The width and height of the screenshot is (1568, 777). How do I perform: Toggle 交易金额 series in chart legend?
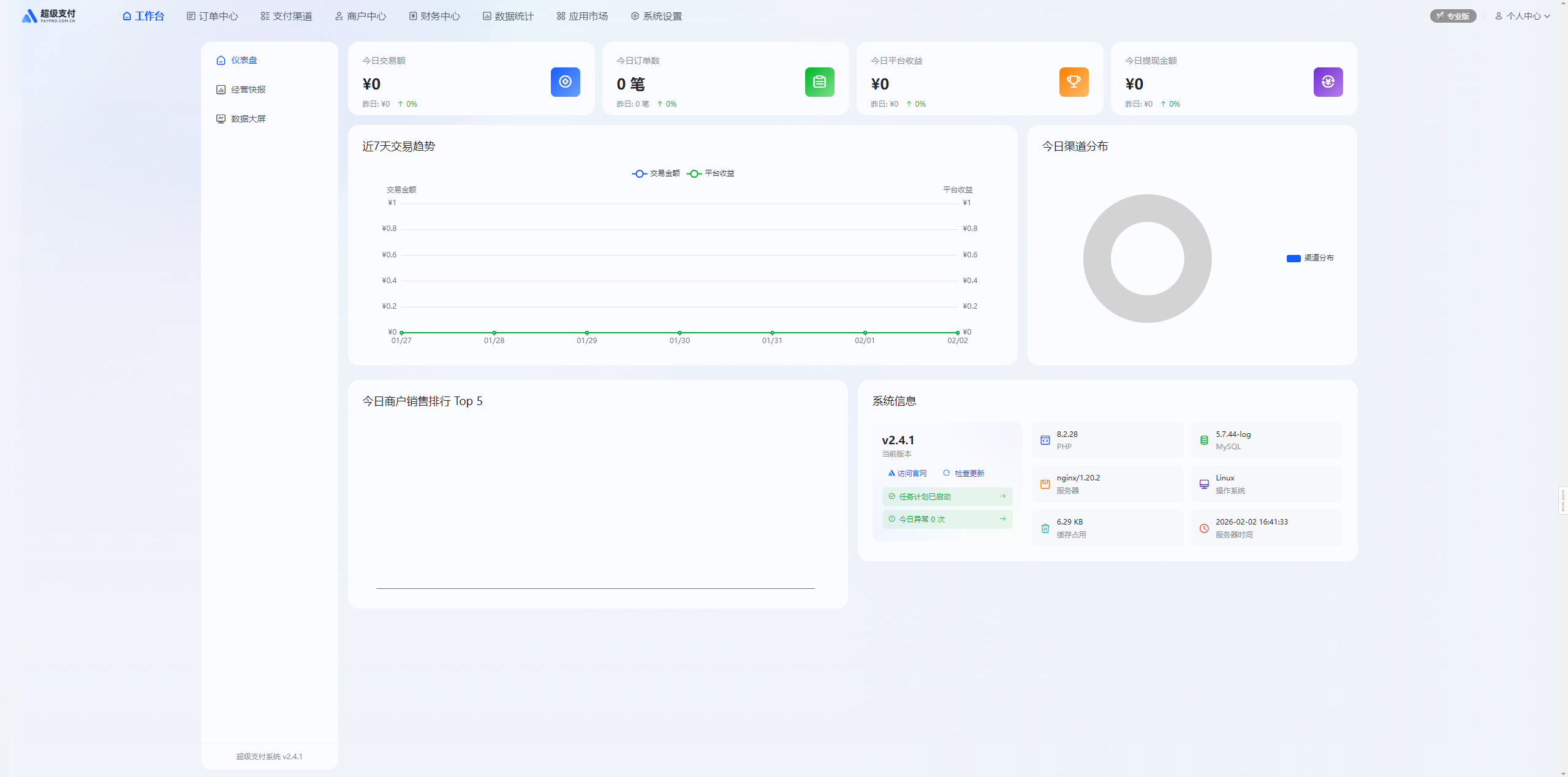click(x=656, y=173)
